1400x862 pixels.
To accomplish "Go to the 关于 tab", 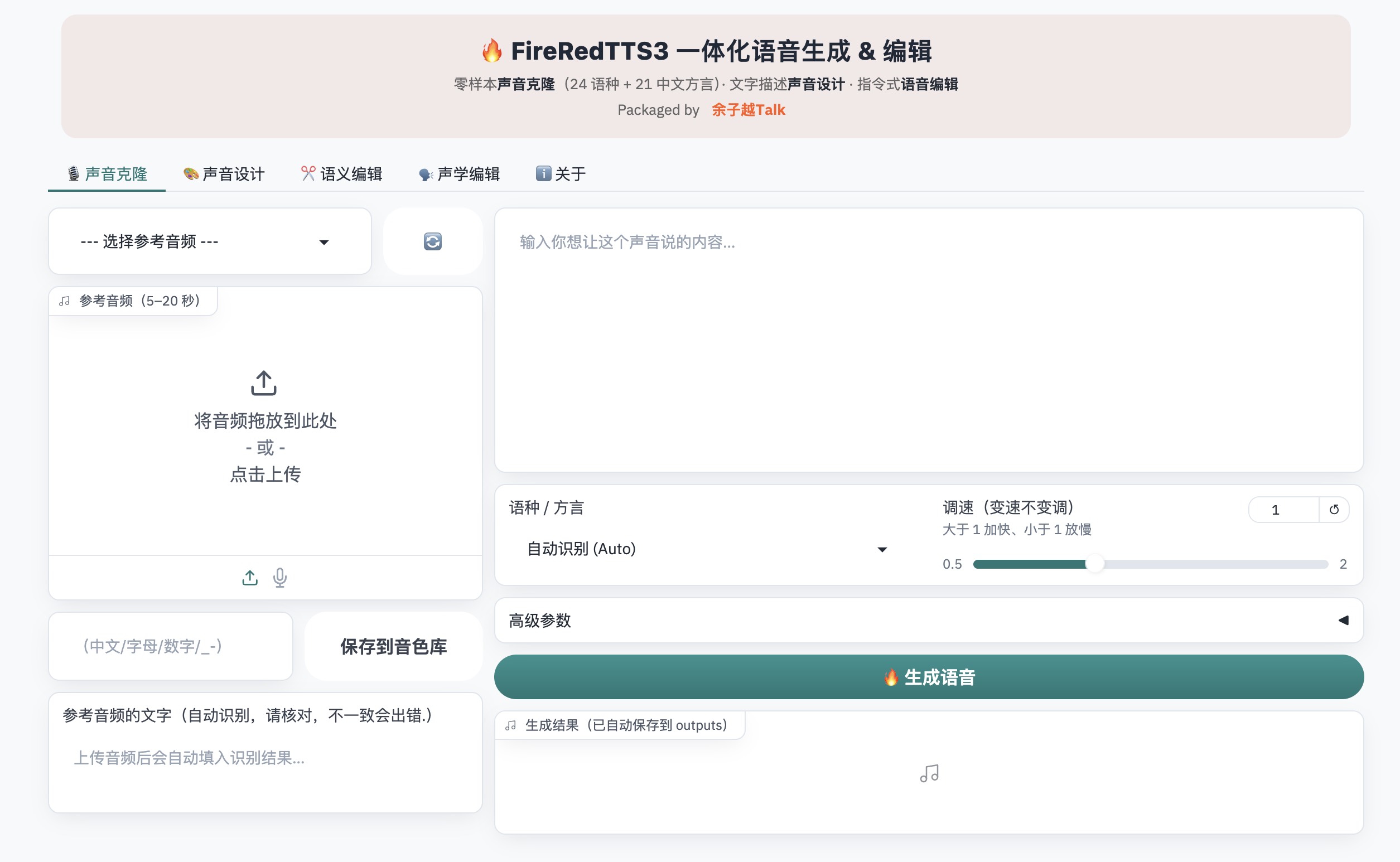I will [x=561, y=174].
